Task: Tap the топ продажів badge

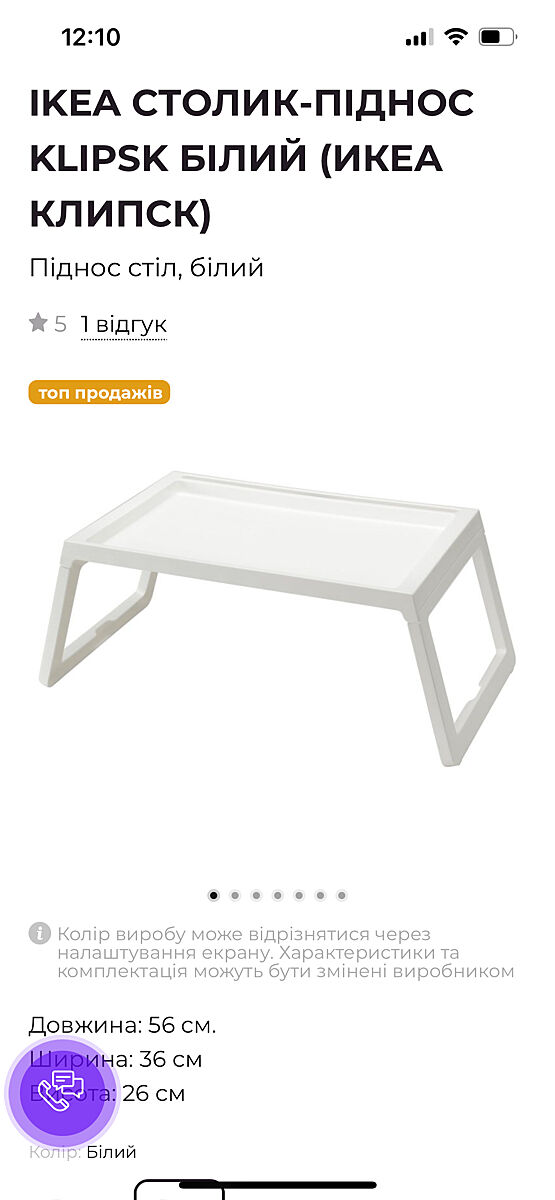Action: click(99, 392)
